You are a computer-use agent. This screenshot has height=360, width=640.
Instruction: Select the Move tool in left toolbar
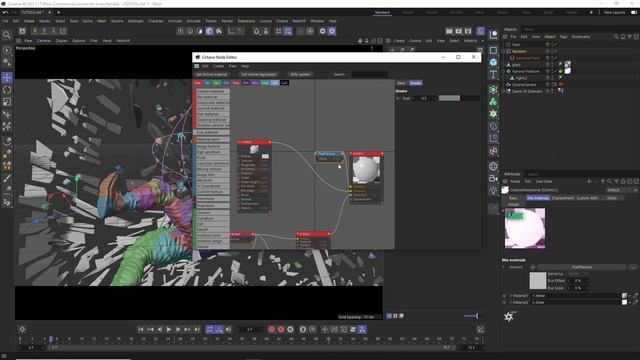(x=7, y=78)
